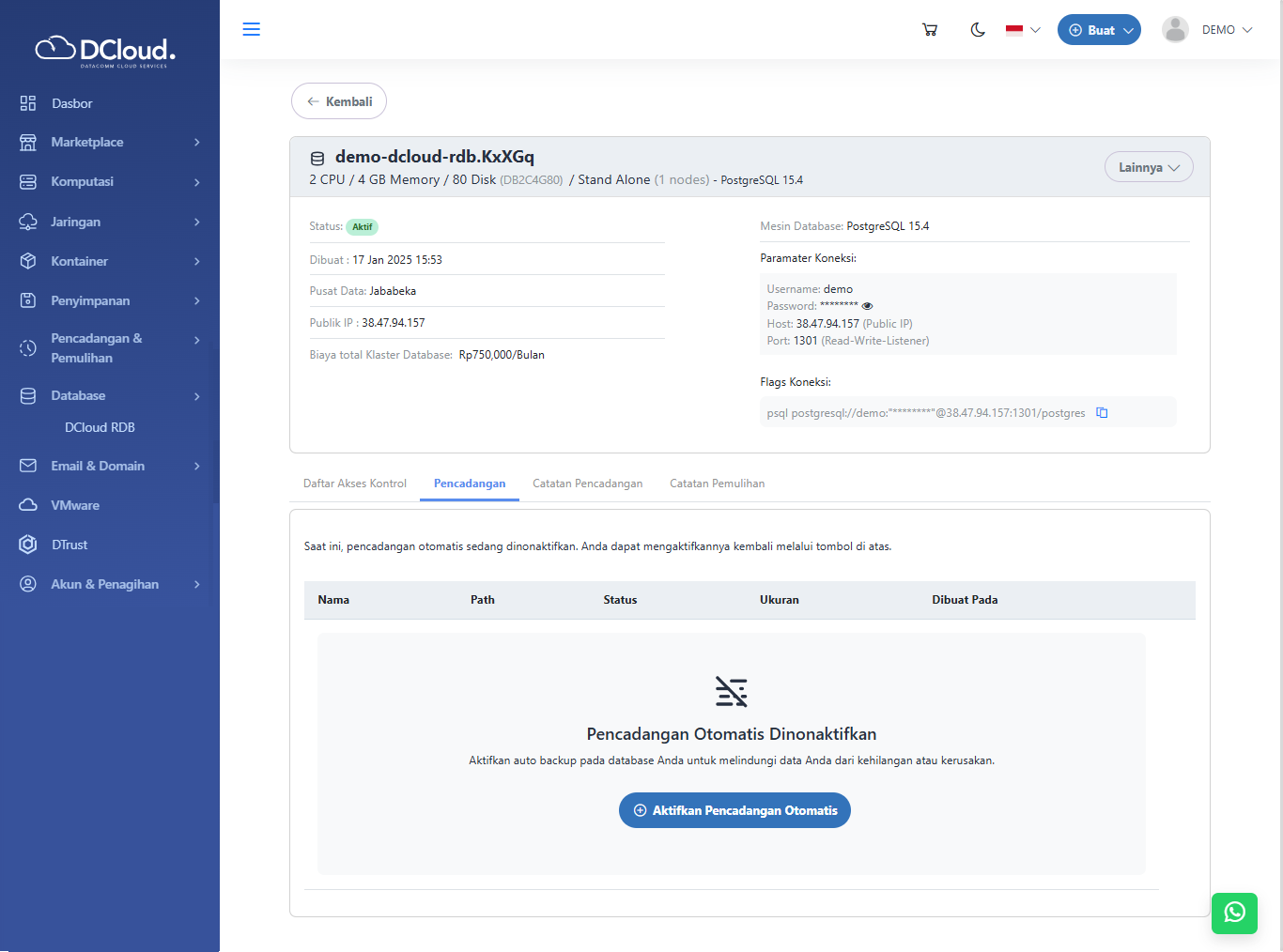The width and height of the screenshot is (1283, 952).
Task: Open VMware in the sidebar
Action: [75, 505]
